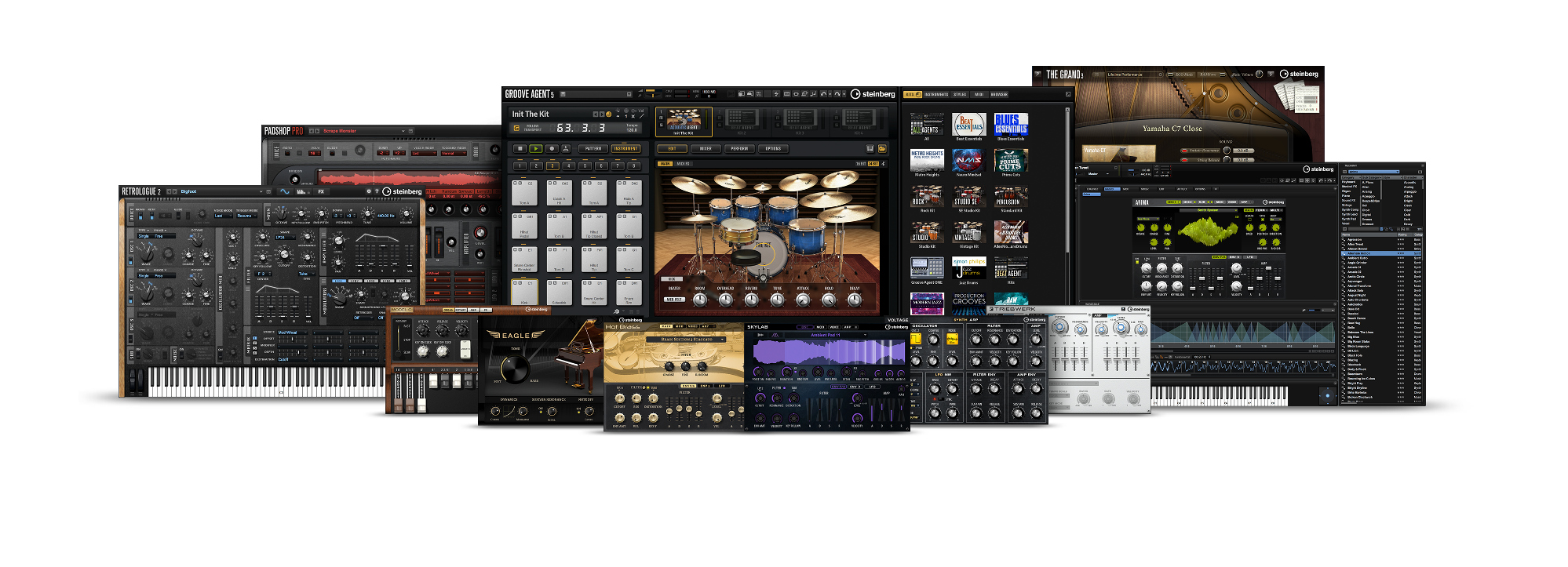The image size is (1568, 567).
Task: Click the Steinberg logo in Groove Agent
Action: point(873,94)
